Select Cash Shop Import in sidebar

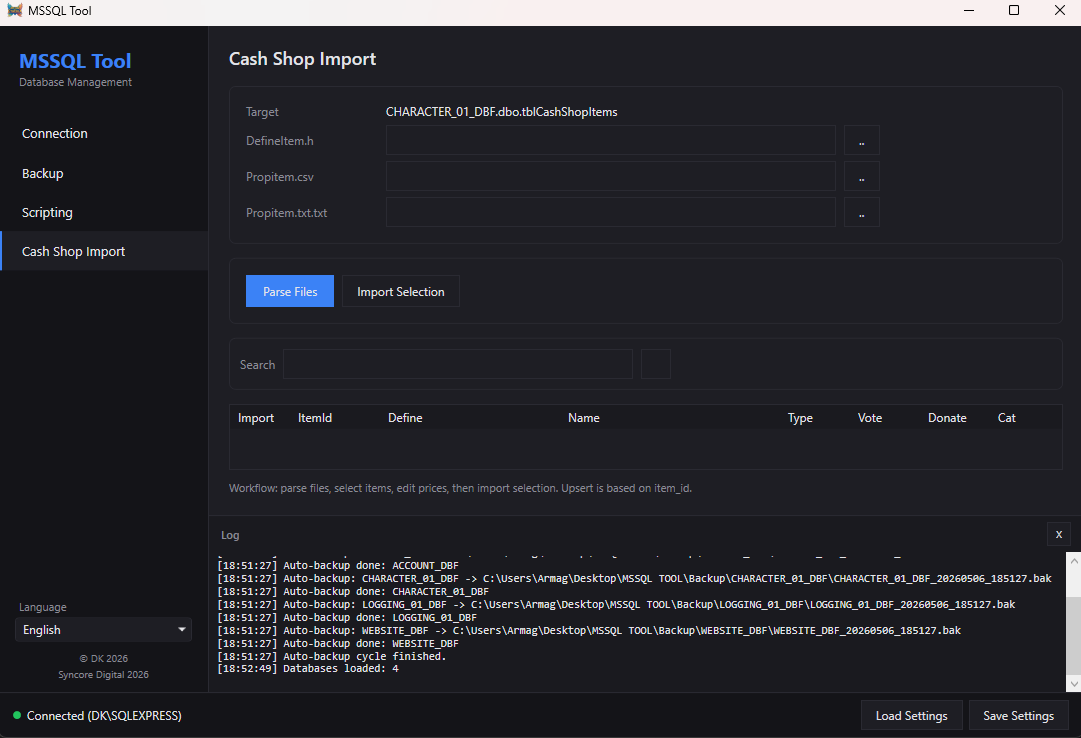104,252
